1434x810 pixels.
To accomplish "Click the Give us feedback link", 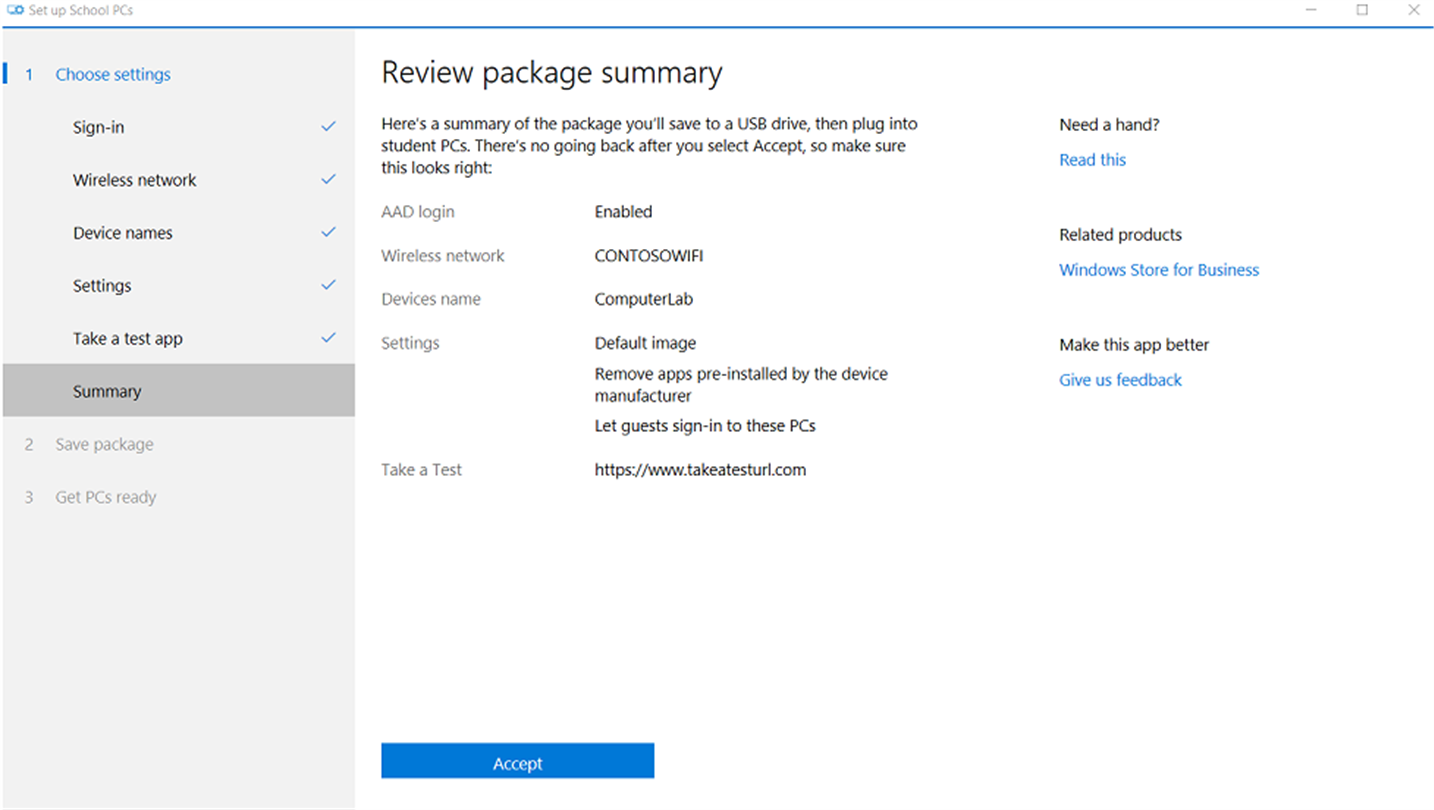I will 1120,380.
